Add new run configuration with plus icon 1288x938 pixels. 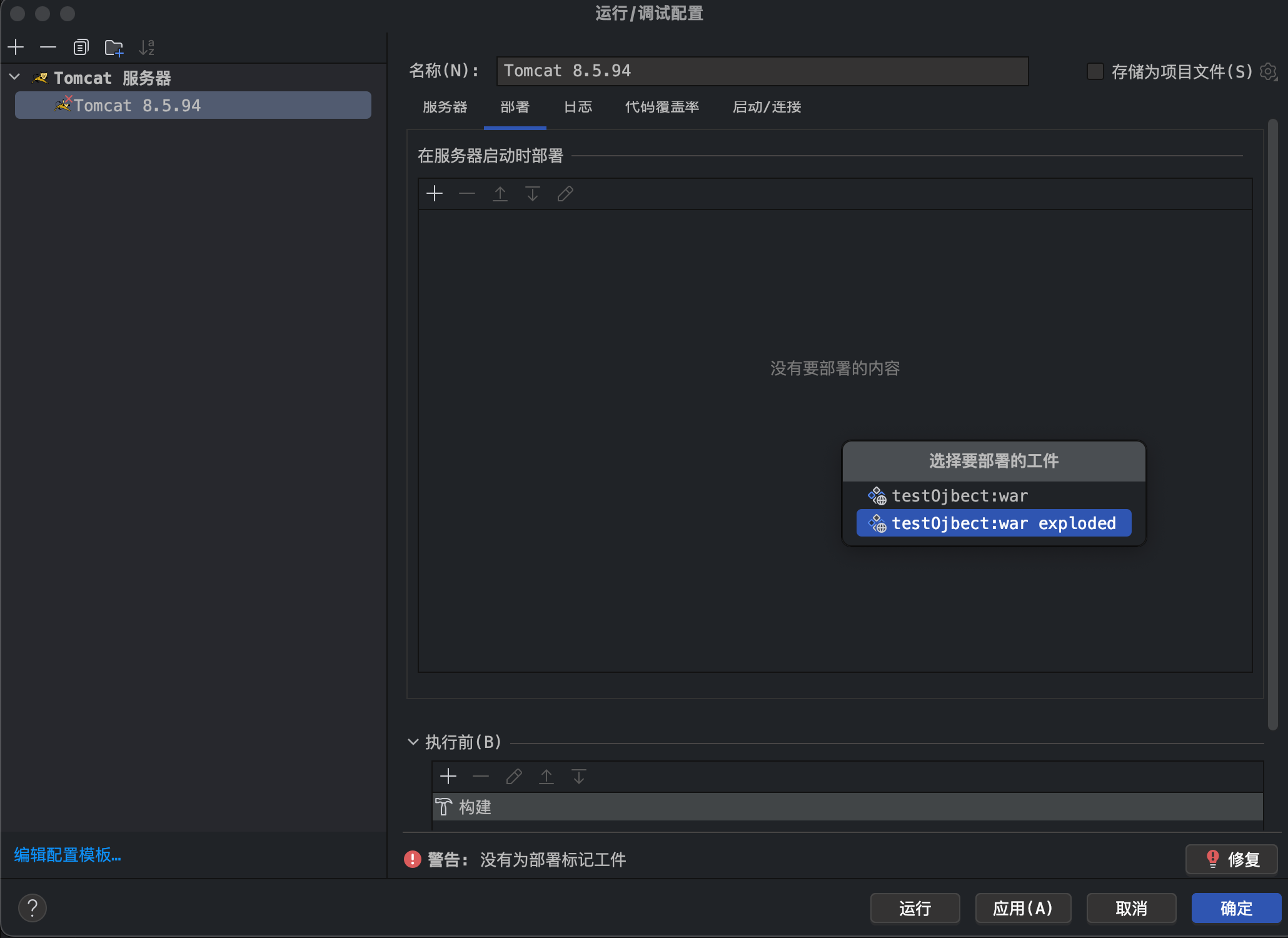point(16,47)
